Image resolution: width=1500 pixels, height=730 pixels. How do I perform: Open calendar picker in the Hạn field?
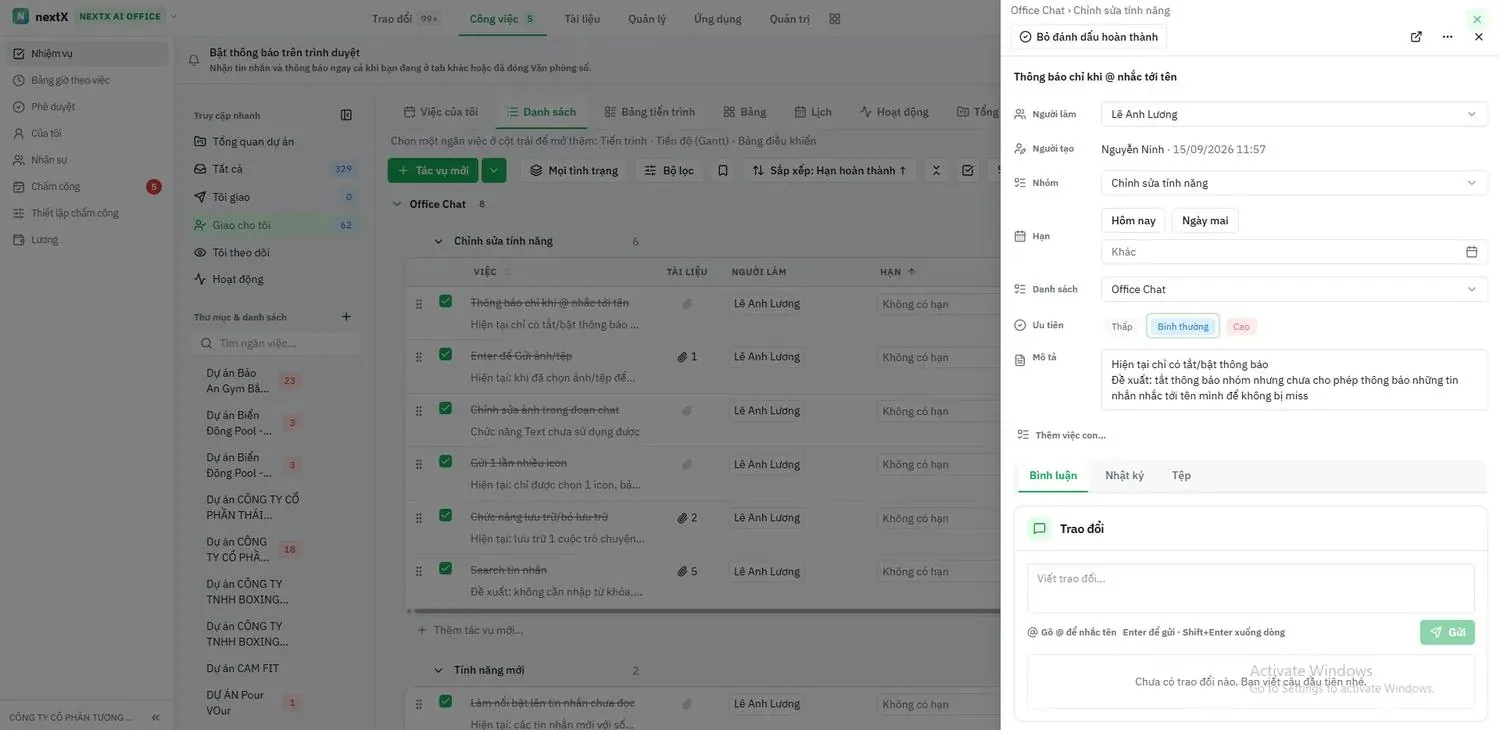[1471, 252]
